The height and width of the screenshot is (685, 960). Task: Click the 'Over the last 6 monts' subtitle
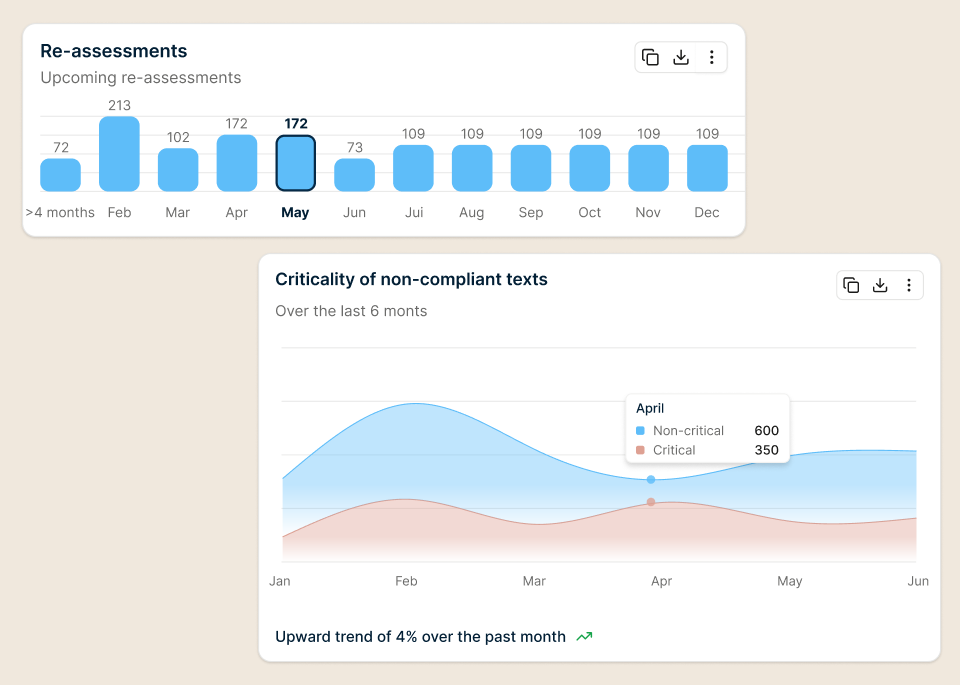[351, 311]
